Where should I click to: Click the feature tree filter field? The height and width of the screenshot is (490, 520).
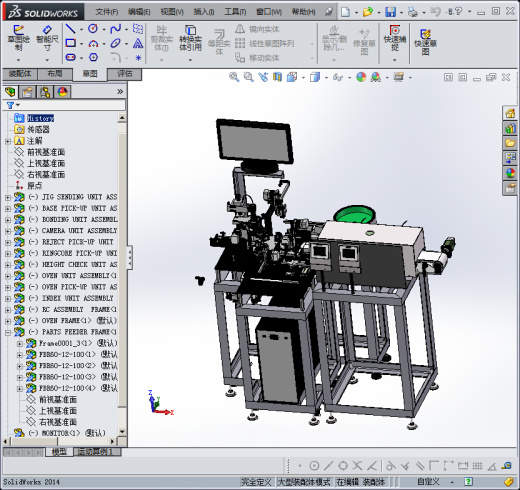pos(64,105)
